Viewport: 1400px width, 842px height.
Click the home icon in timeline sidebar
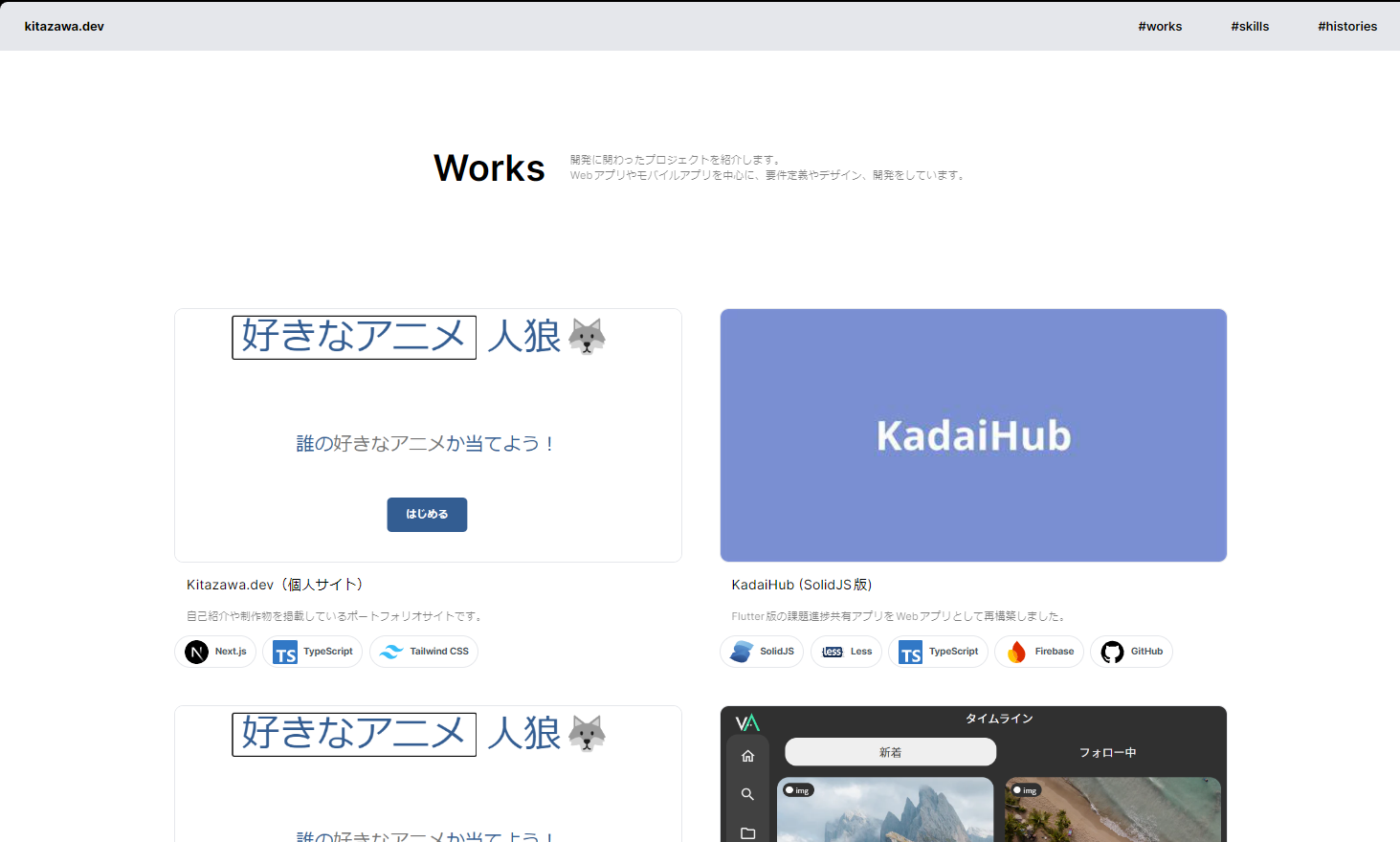pyautogui.click(x=748, y=756)
